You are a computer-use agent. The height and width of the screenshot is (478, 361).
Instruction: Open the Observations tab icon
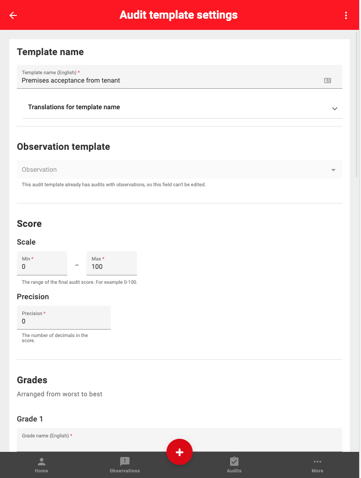125,461
